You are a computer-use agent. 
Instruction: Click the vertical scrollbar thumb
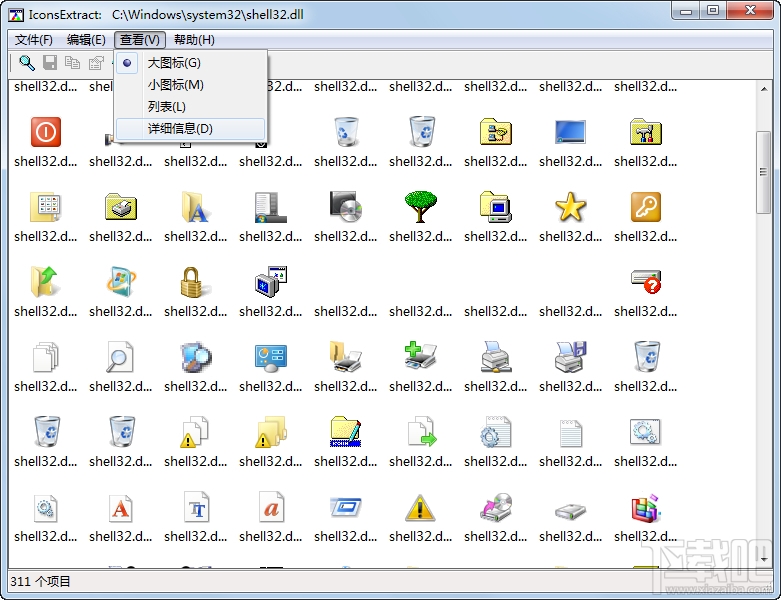coord(763,172)
